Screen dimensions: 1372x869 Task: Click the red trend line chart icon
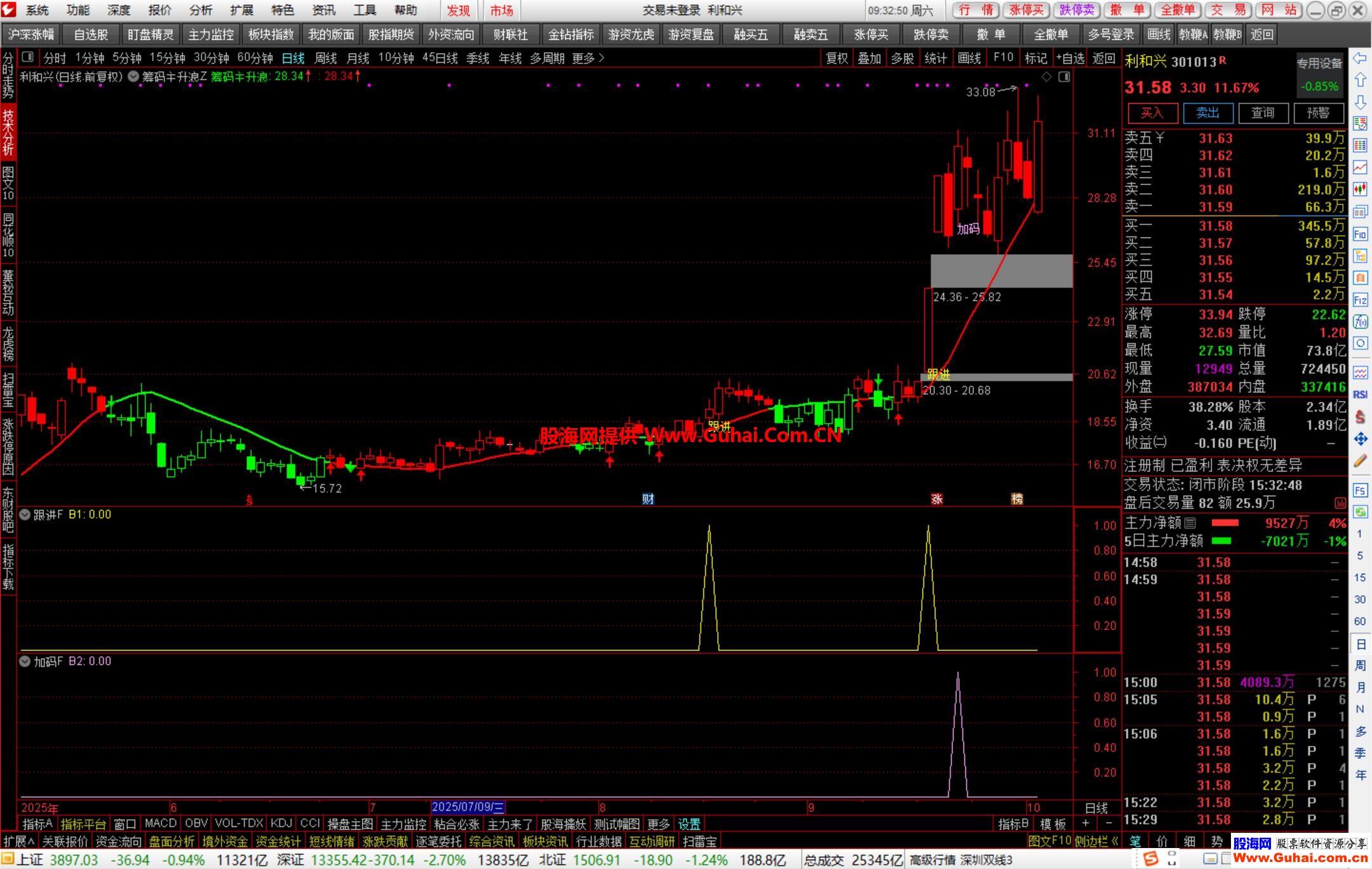click(1359, 167)
